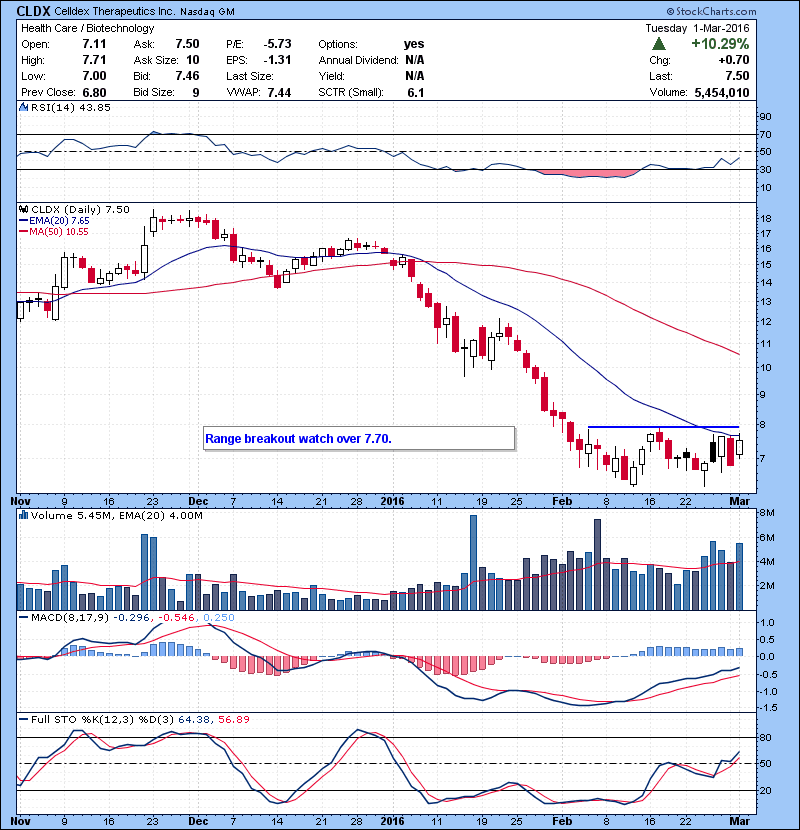The image size is (800, 830).
Task: Click the P/E value -5.73
Action: (x=277, y=44)
